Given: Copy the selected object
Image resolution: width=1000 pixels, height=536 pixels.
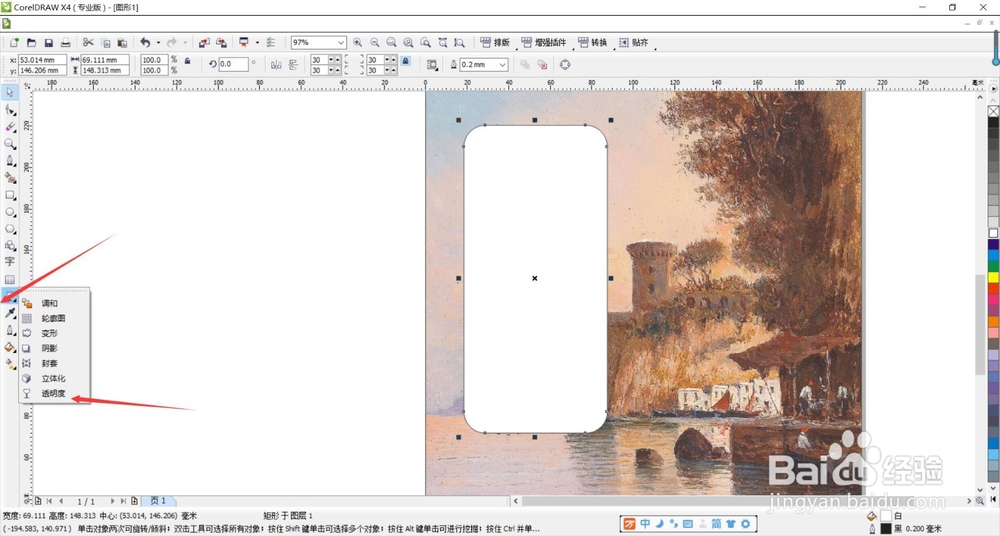Looking at the screenshot, I should click(105, 43).
